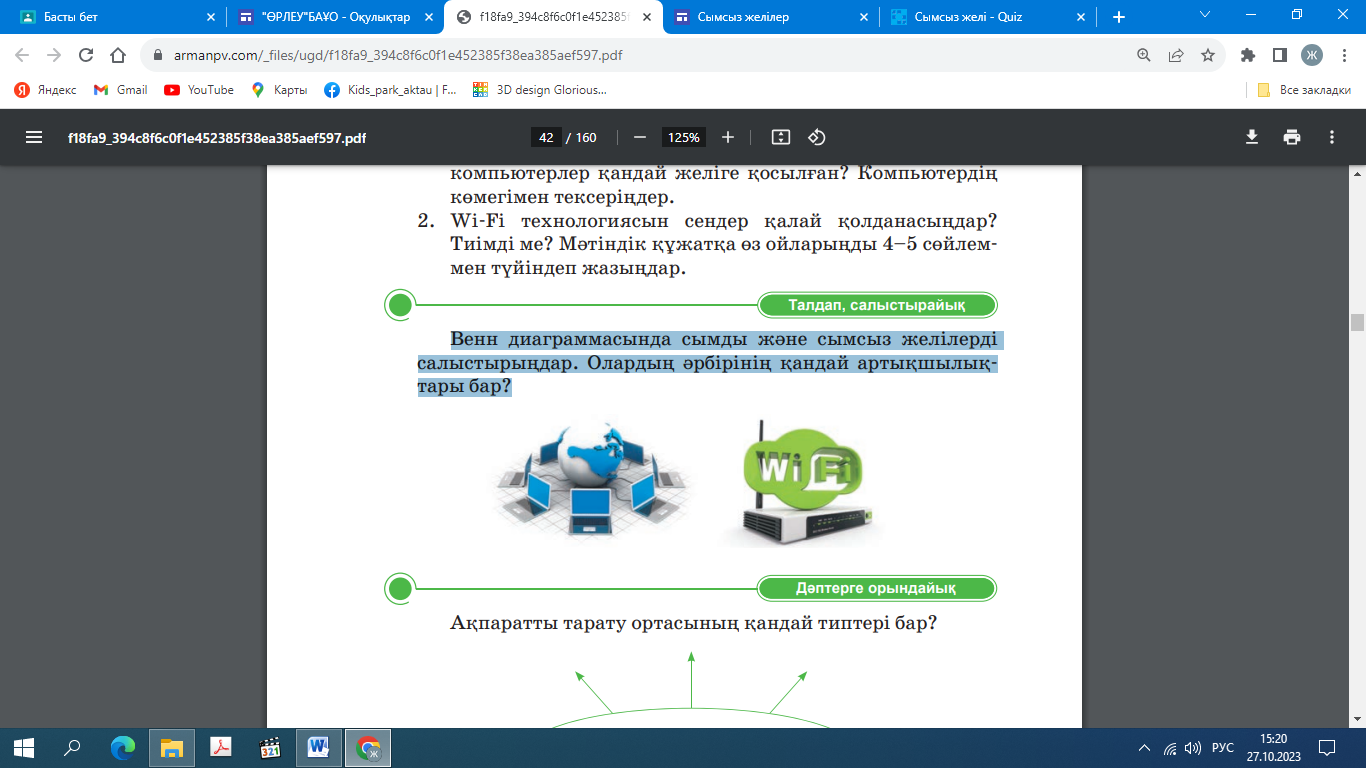Zoom in the PDF document
Image resolution: width=1366 pixels, height=768 pixels.
pos(728,137)
